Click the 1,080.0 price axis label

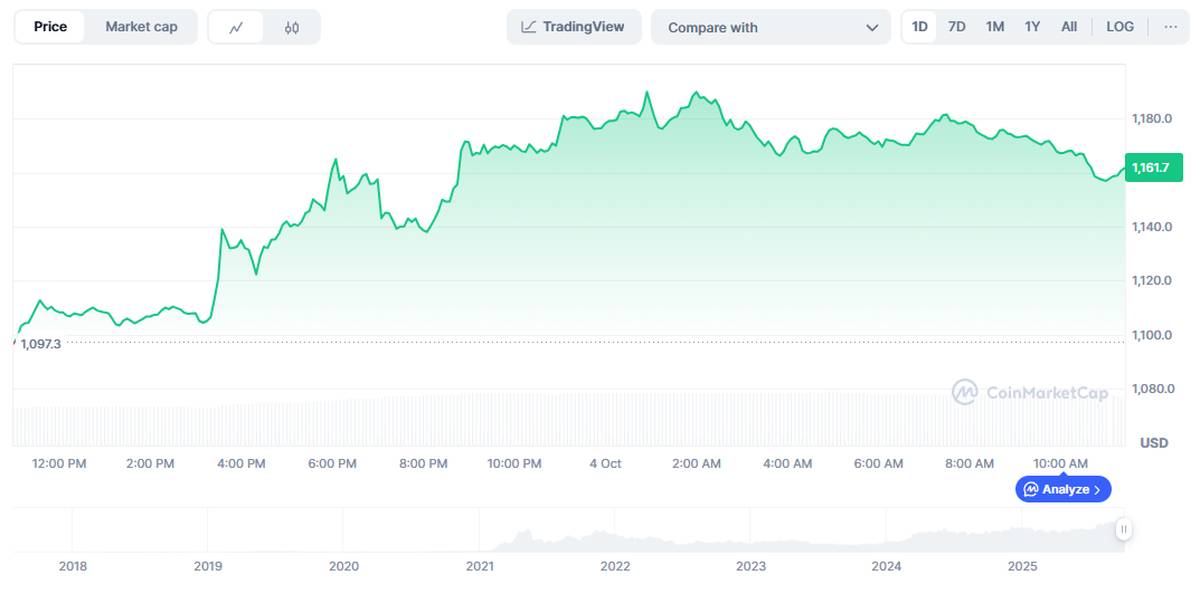pyautogui.click(x=1152, y=388)
